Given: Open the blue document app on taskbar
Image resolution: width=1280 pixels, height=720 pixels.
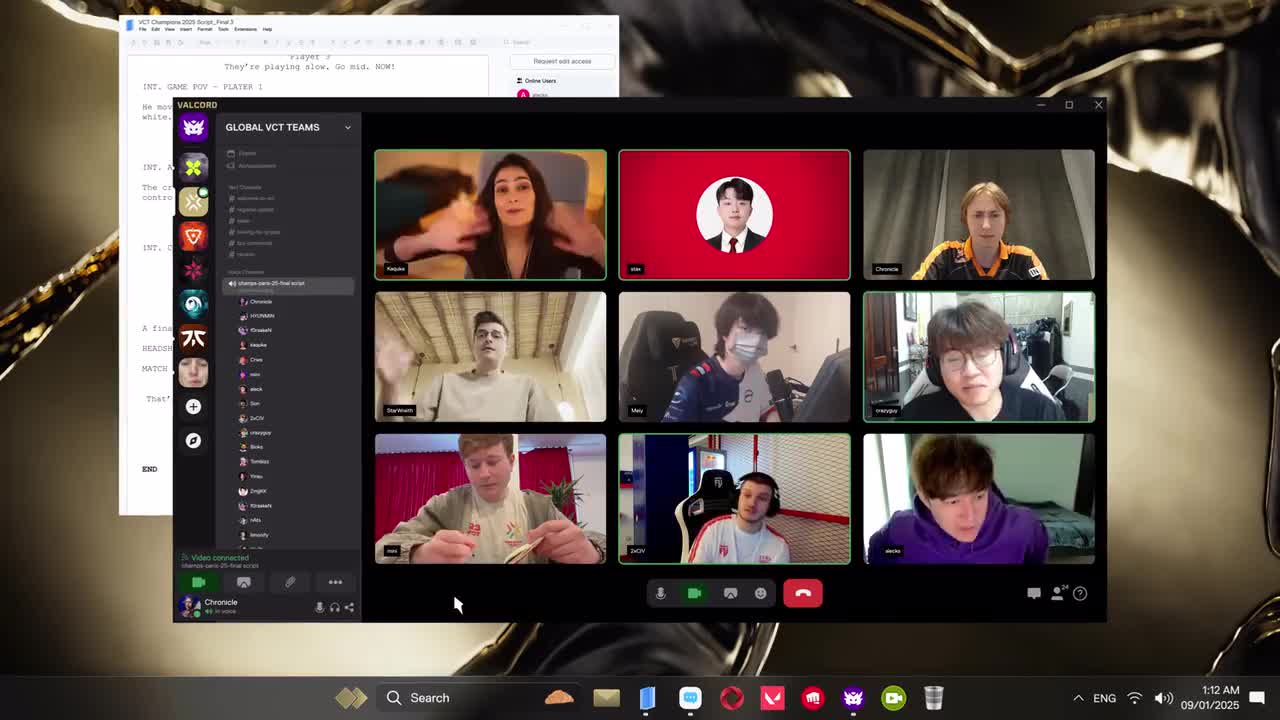Looking at the screenshot, I should pyautogui.click(x=647, y=698).
